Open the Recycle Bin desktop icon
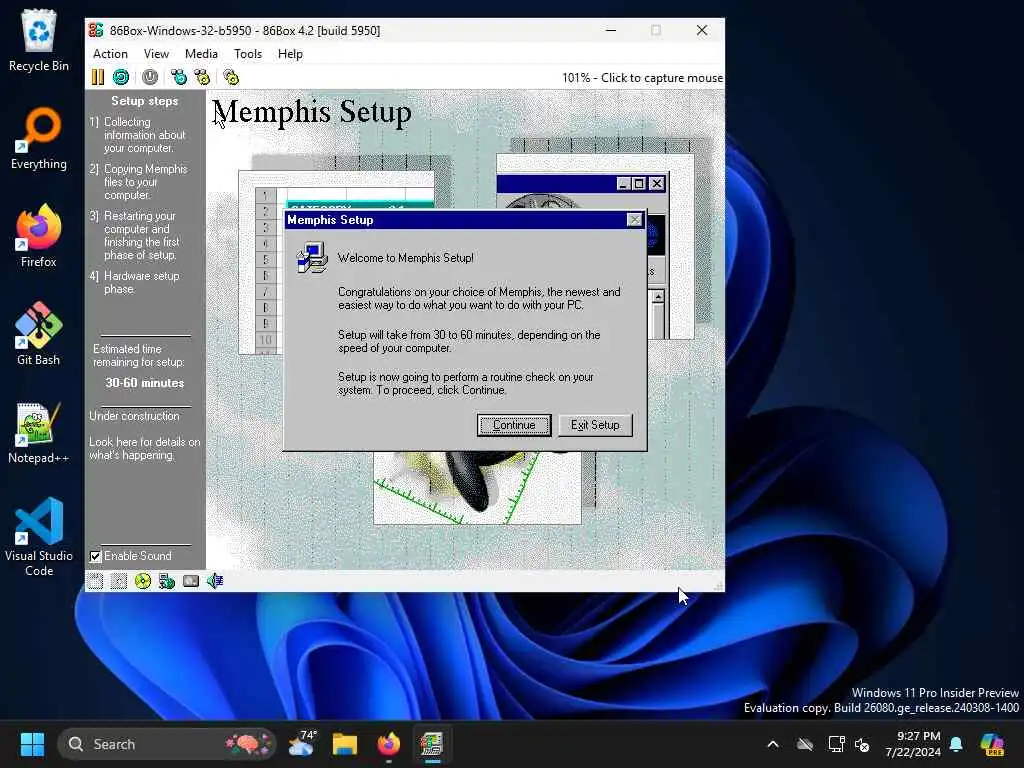 (39, 40)
